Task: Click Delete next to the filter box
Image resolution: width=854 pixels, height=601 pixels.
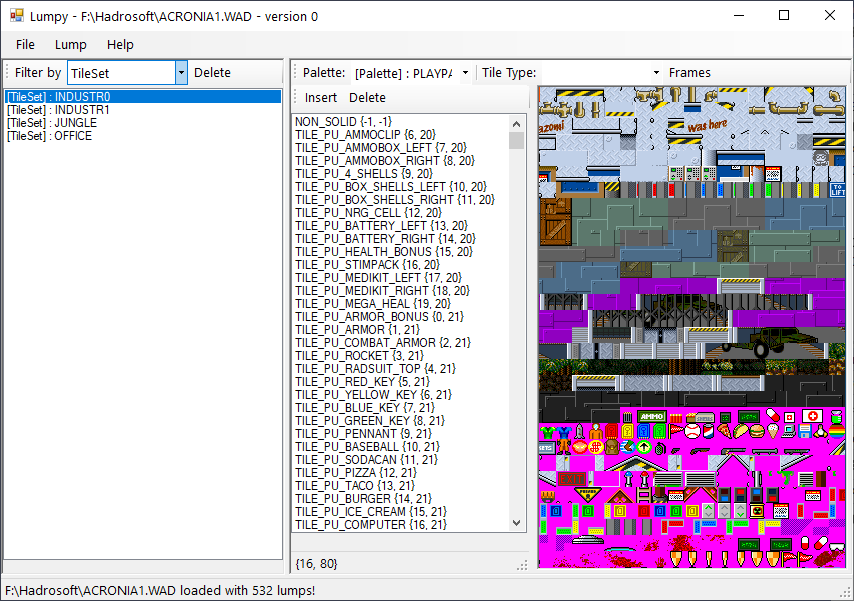Action: (212, 72)
